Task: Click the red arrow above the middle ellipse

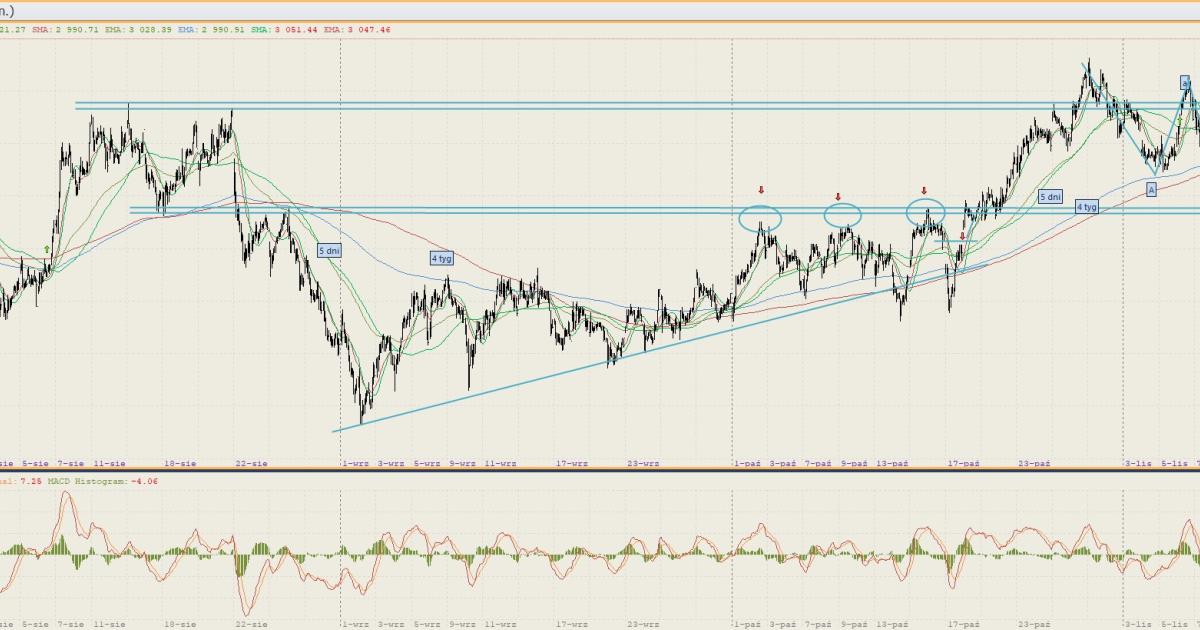Action: point(838,197)
